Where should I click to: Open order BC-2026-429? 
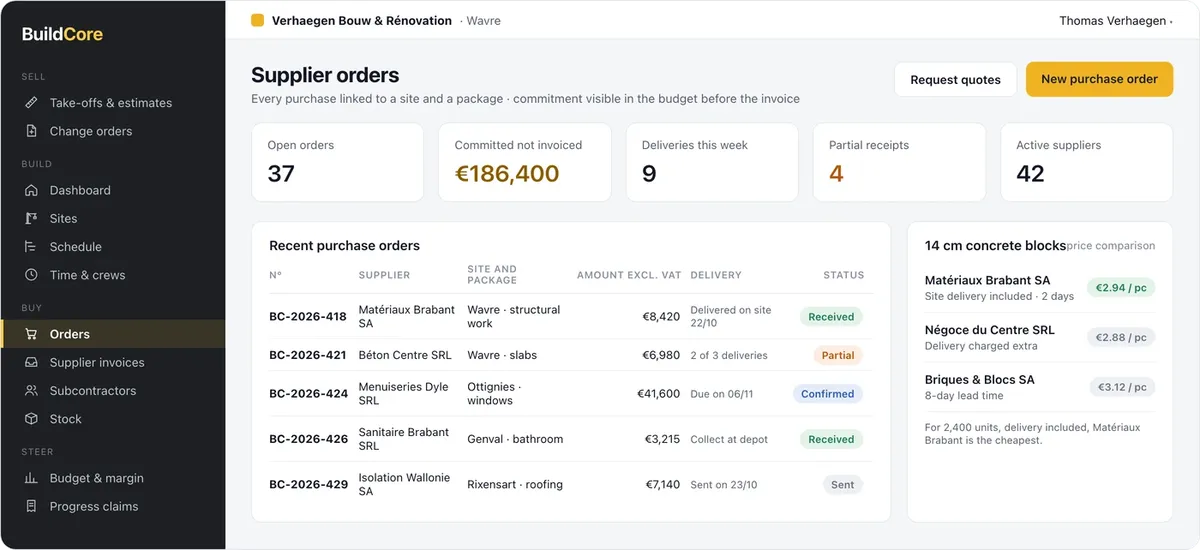pyautogui.click(x=308, y=484)
